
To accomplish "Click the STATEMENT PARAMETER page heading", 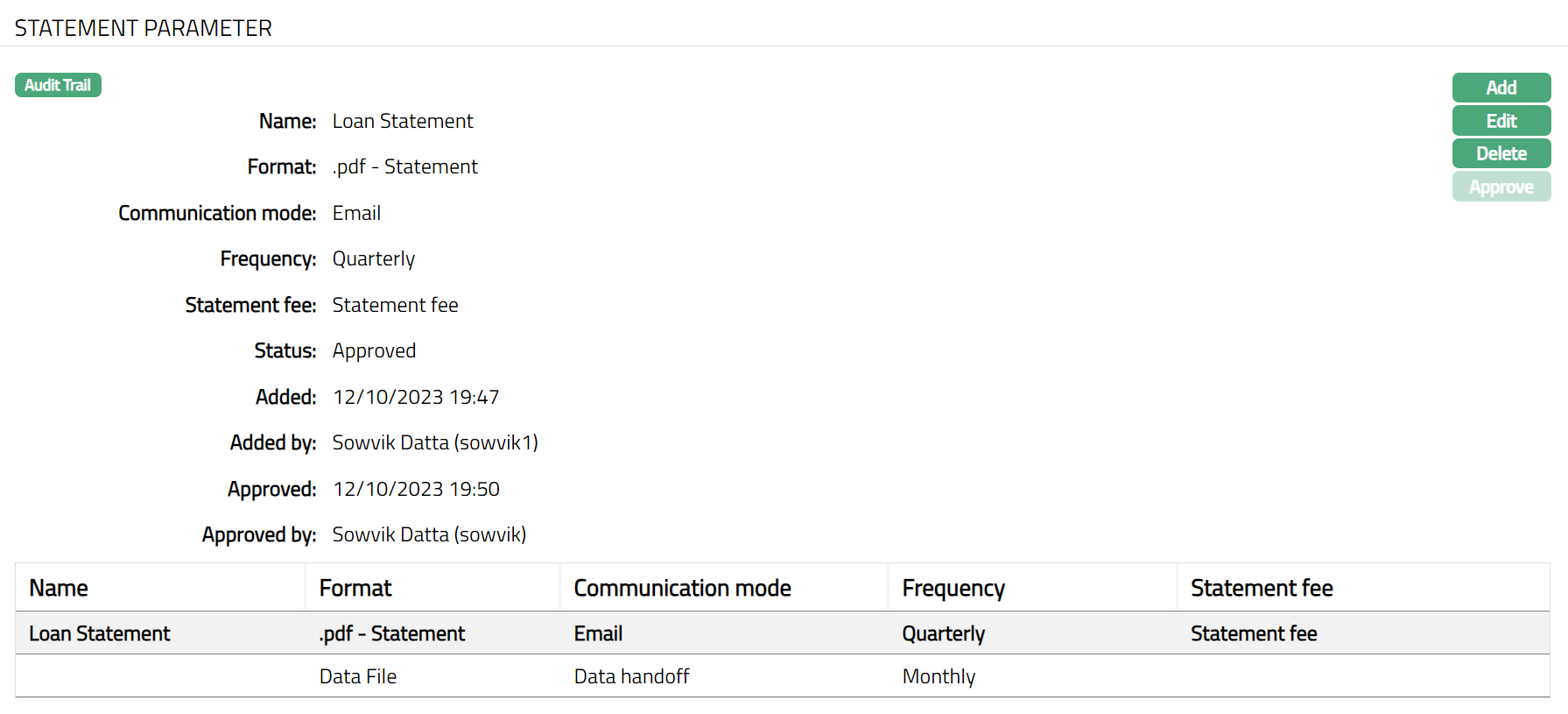I will pos(144,28).
